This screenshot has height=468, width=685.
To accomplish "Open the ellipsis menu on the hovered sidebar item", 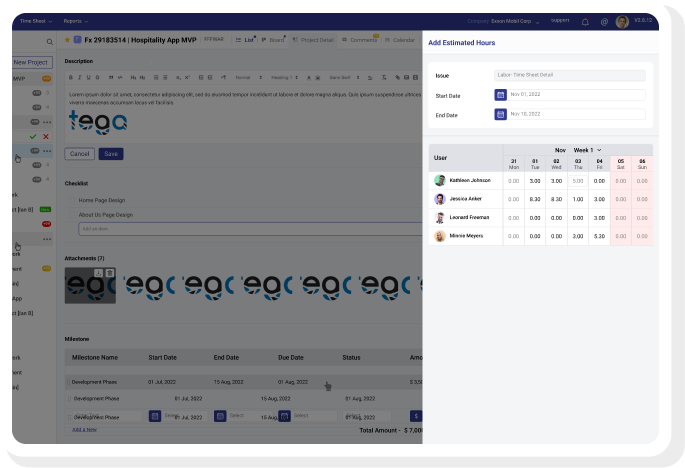I will [47, 151].
